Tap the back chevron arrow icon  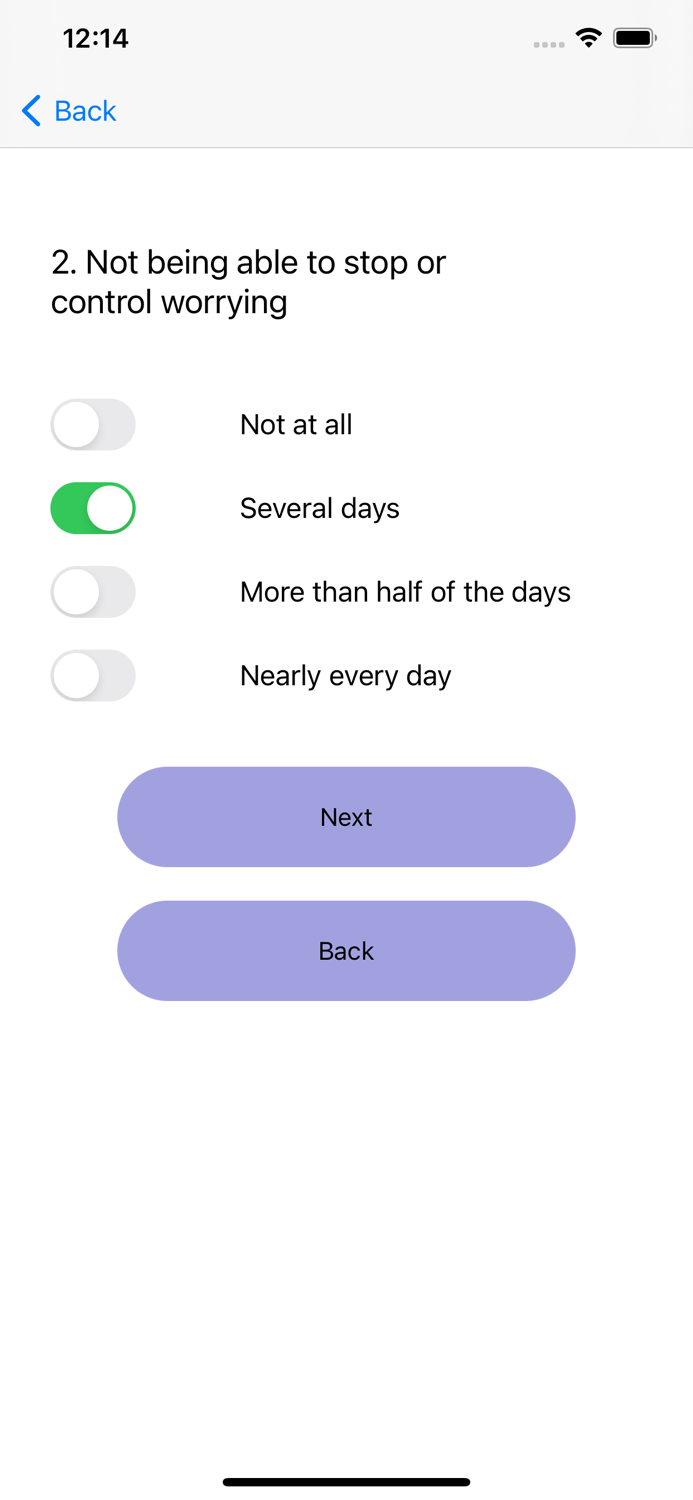point(30,111)
